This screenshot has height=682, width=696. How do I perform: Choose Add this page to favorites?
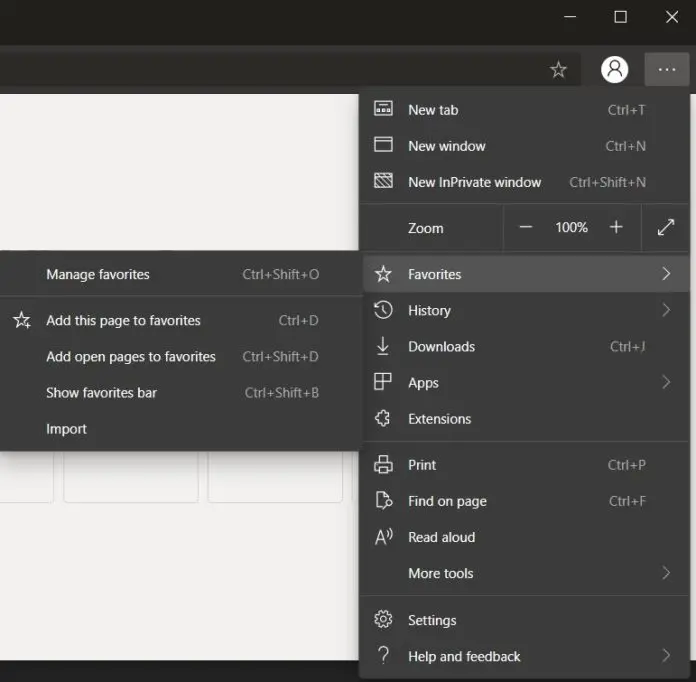(x=181, y=321)
